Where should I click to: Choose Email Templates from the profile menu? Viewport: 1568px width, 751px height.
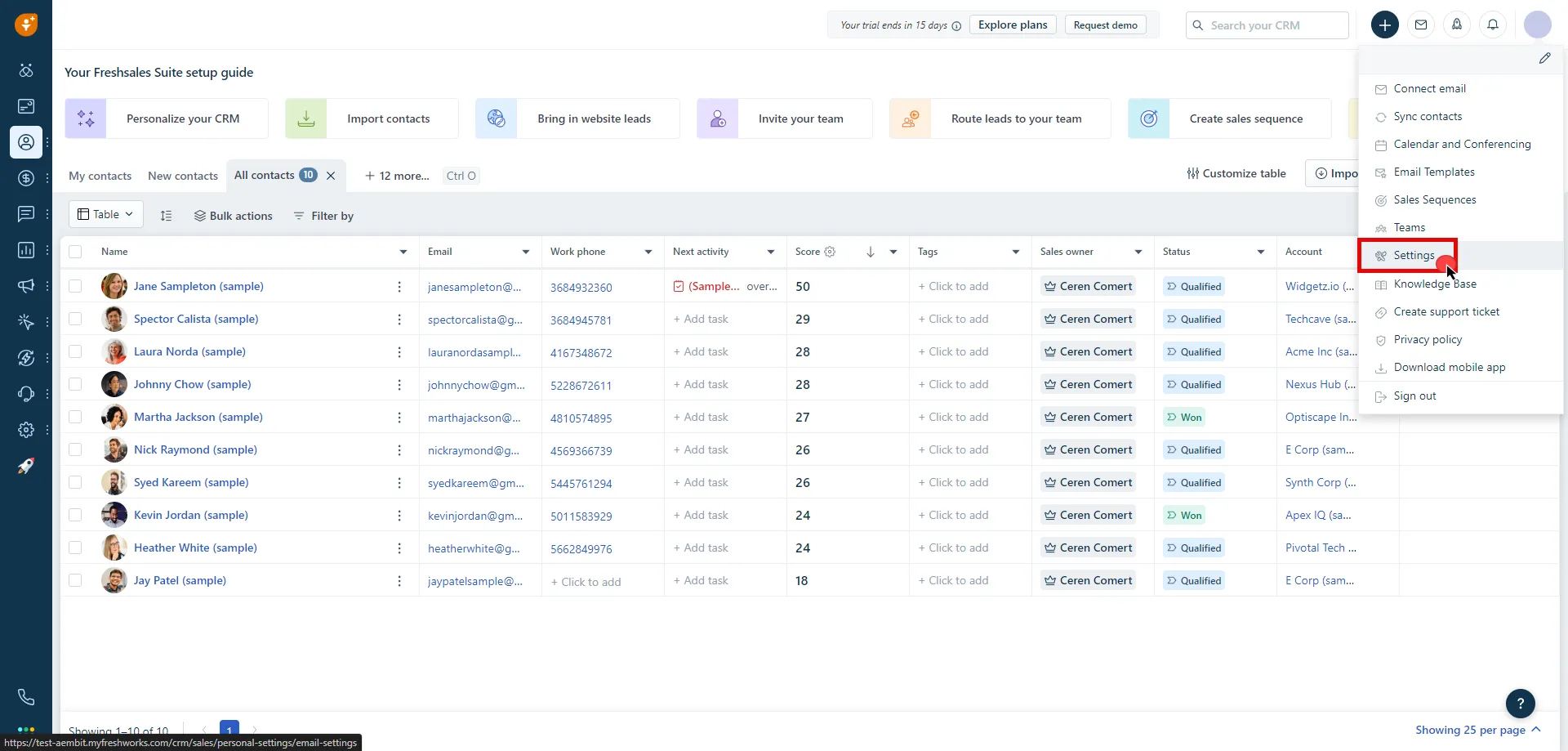click(1435, 172)
